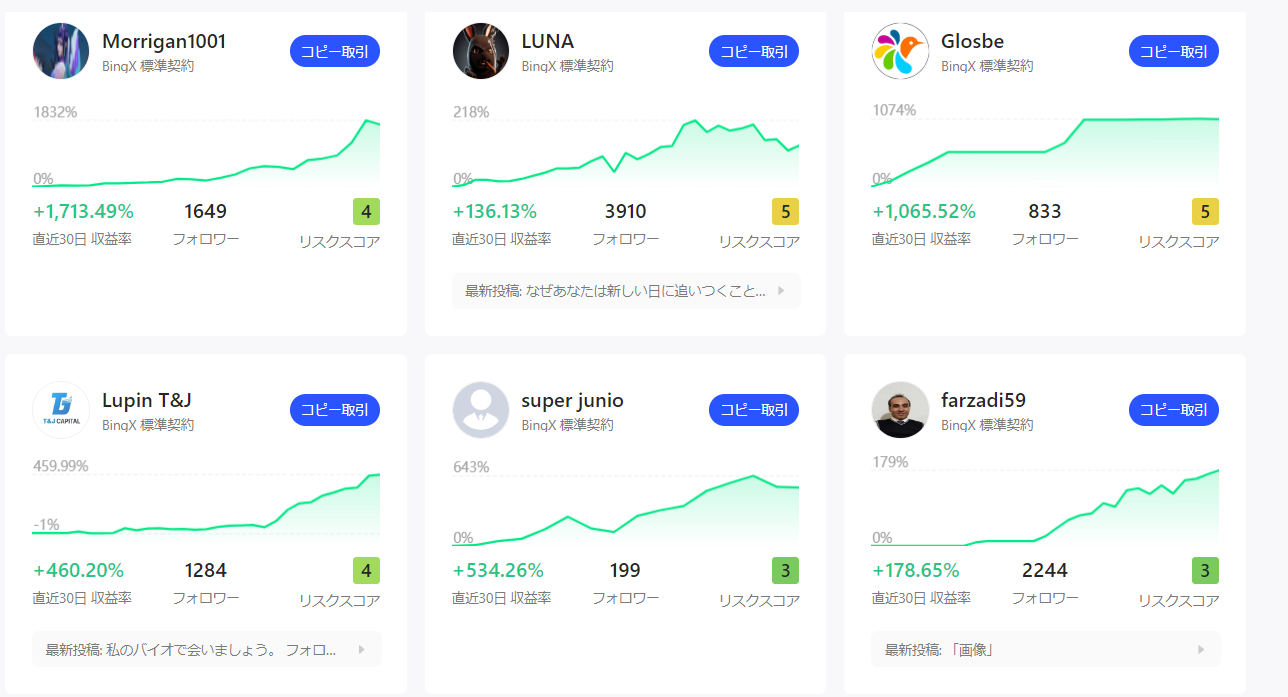Click farzadi59's green risk score 3 badge
The image size is (1288, 697).
(1205, 571)
